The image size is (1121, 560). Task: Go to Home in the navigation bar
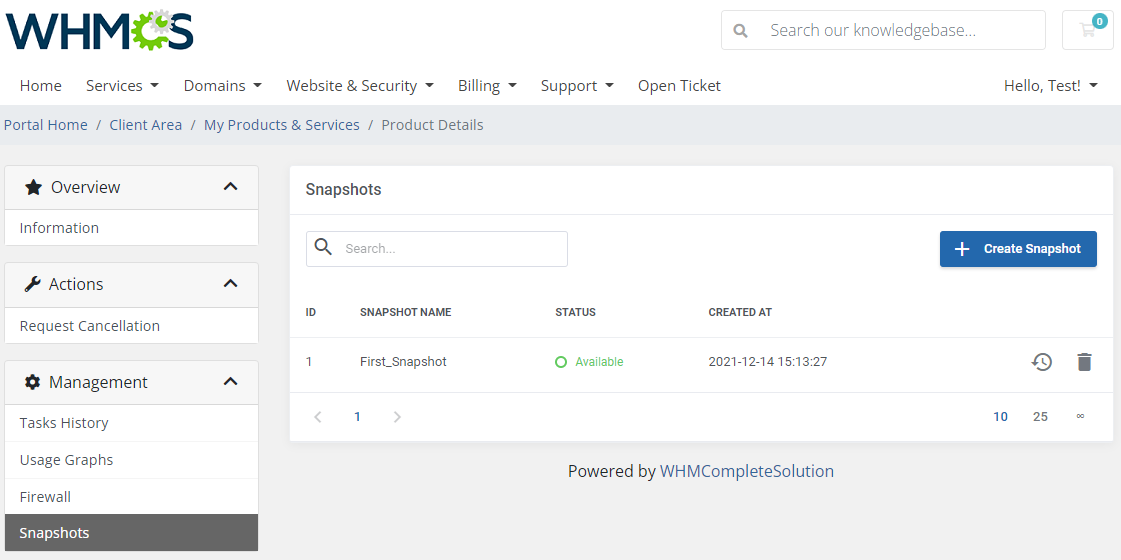[41, 86]
